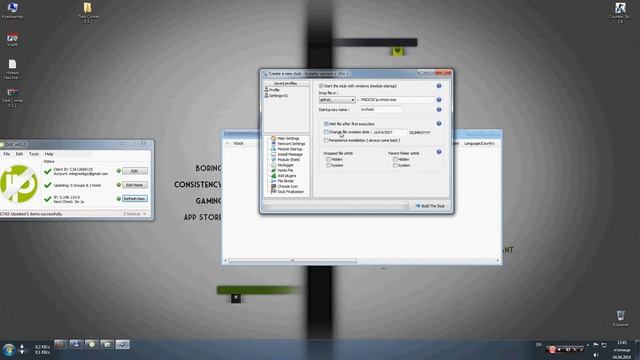The height and width of the screenshot is (360, 640).
Task: Click the volume speaker tray icon
Action: 596,356
